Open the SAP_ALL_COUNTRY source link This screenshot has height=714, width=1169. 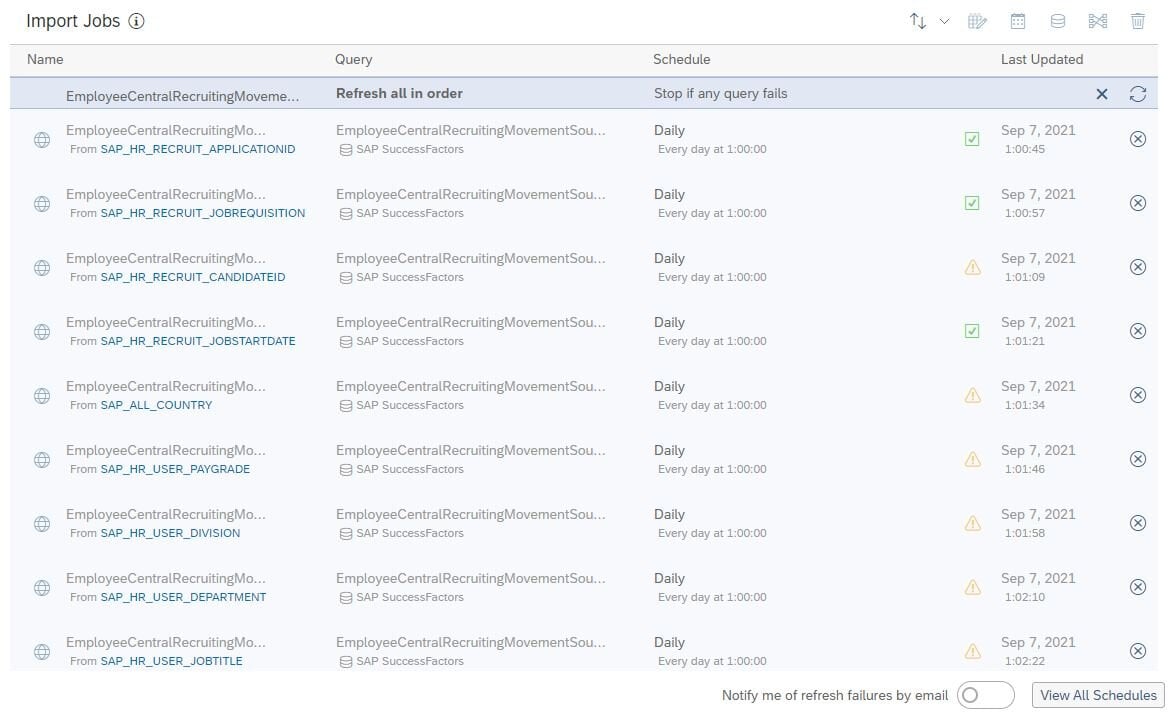[x=156, y=405]
